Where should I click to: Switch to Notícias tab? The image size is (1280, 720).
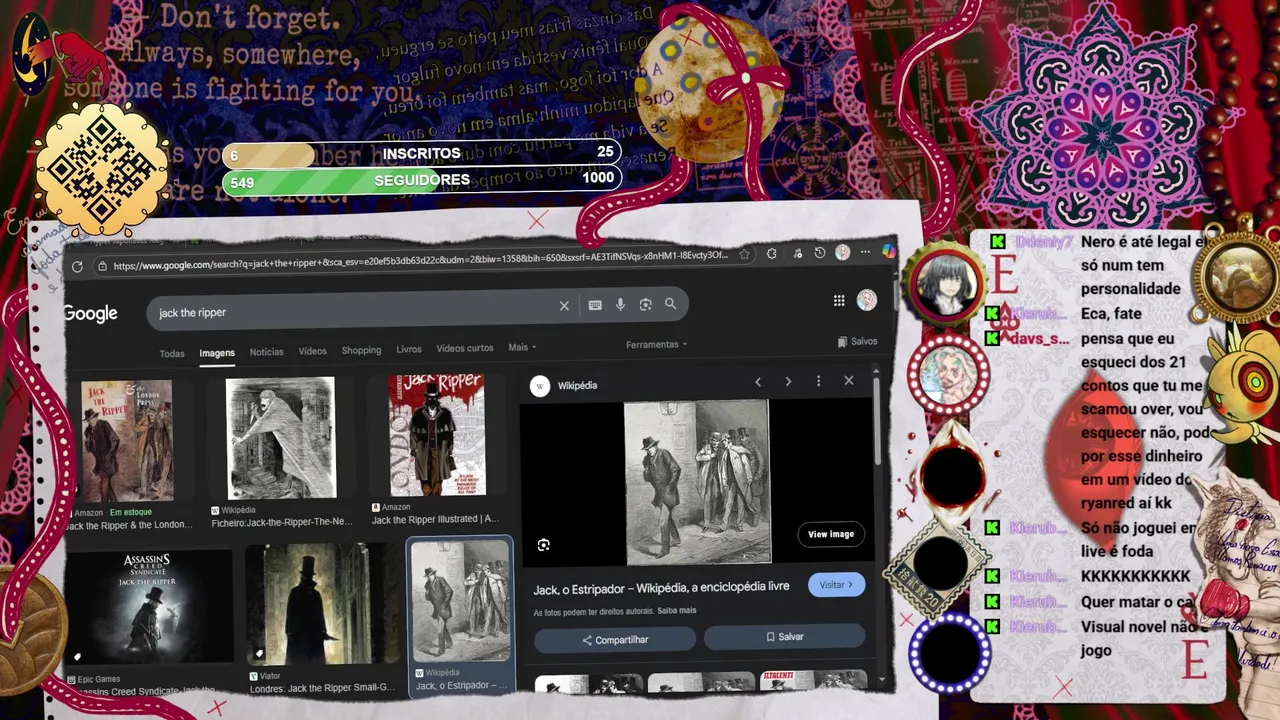[266, 352]
